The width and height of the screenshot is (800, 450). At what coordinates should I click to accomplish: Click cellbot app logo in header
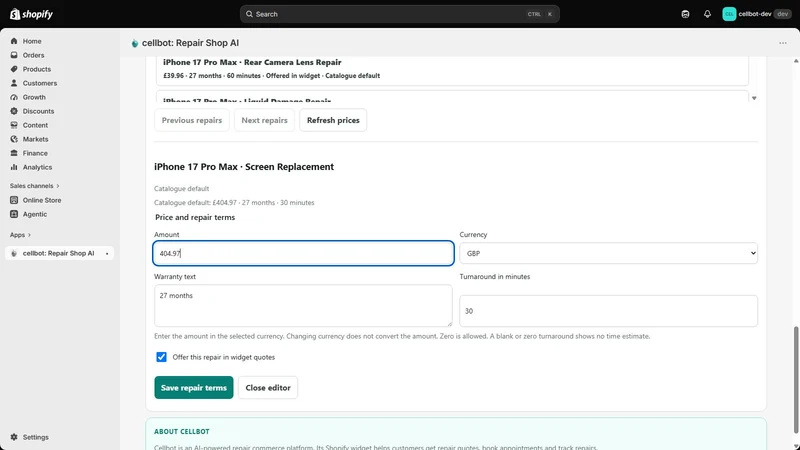click(135, 43)
